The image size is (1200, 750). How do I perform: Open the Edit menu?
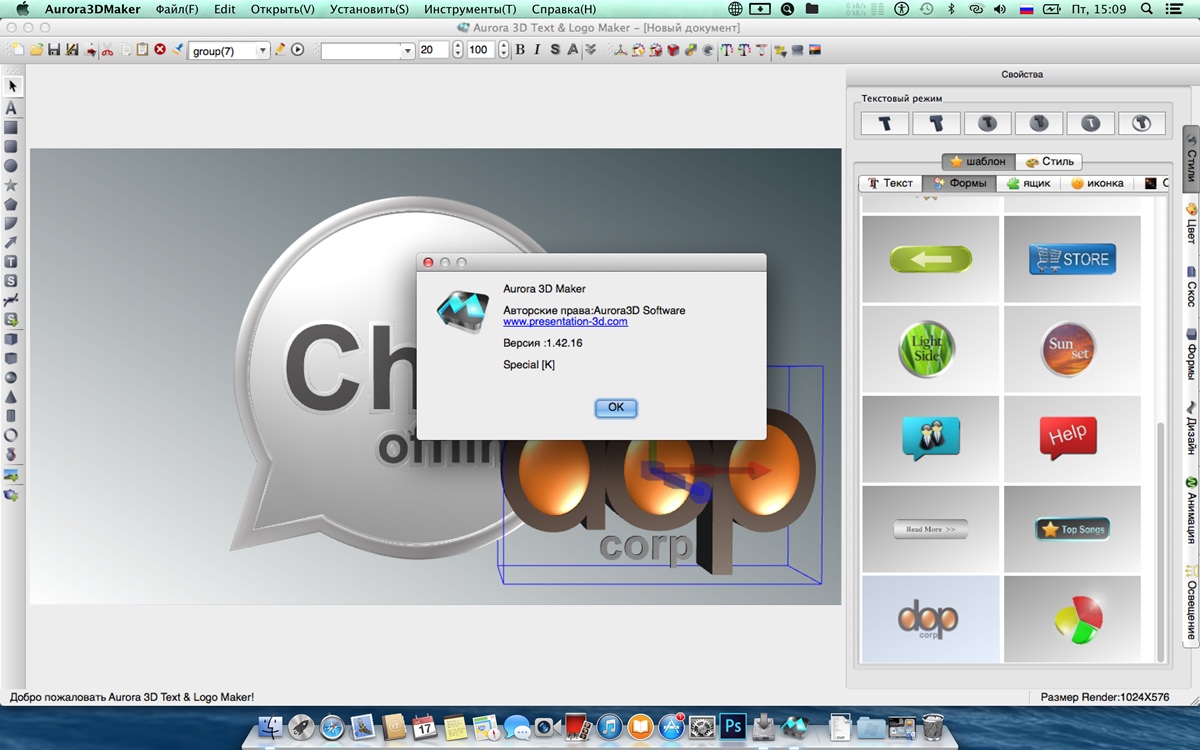point(225,9)
